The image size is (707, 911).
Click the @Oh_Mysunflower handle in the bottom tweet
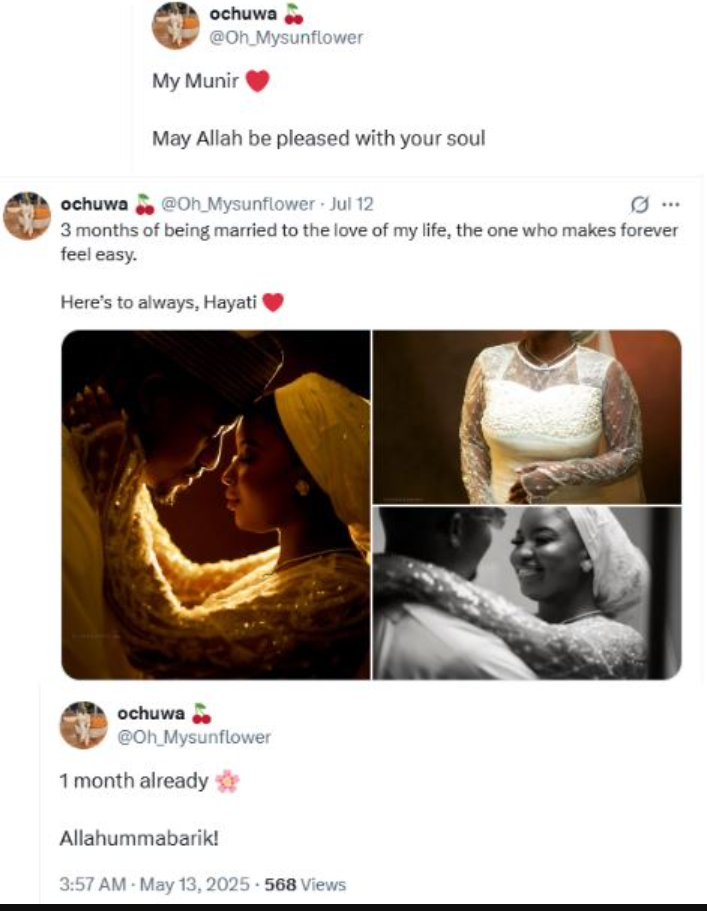pos(194,738)
